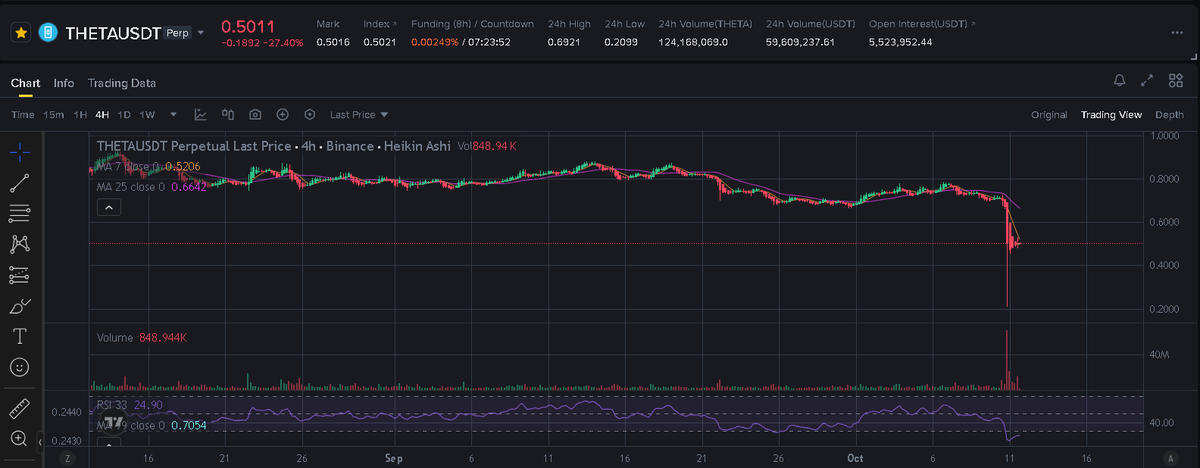This screenshot has height=468, width=1200.
Task: Select the 15m timeframe
Action: [x=54, y=115]
